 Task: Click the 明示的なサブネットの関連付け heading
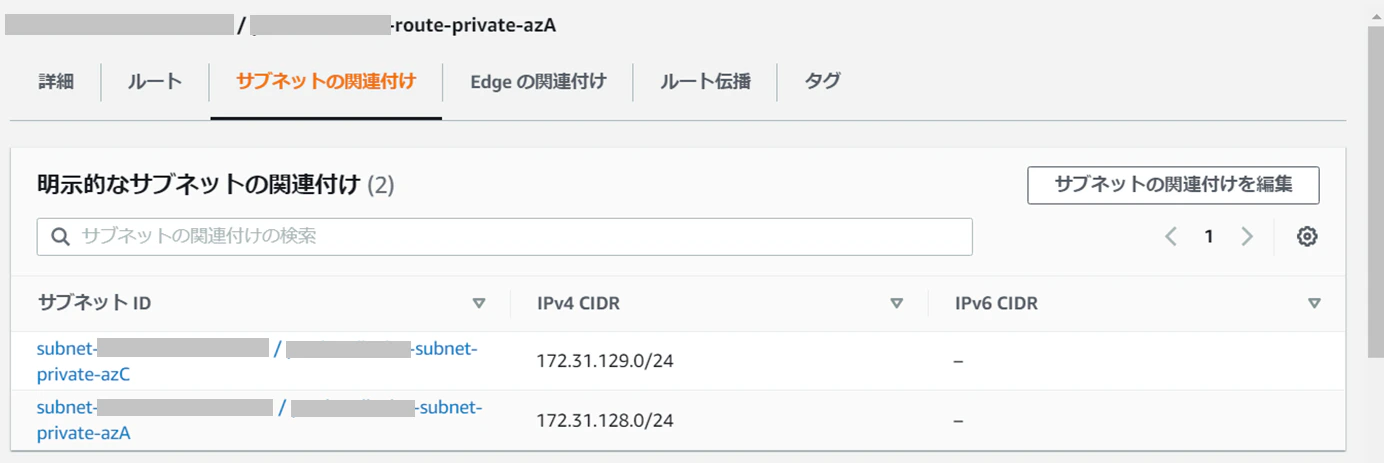[198, 185]
